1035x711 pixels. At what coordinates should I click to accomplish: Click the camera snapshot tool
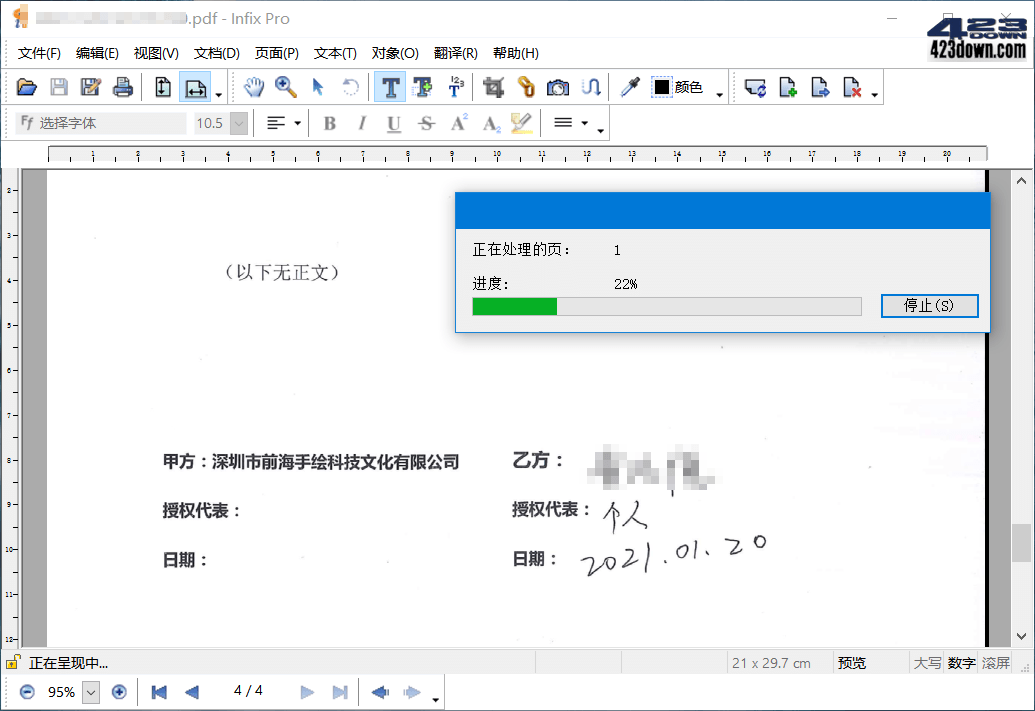[557, 87]
